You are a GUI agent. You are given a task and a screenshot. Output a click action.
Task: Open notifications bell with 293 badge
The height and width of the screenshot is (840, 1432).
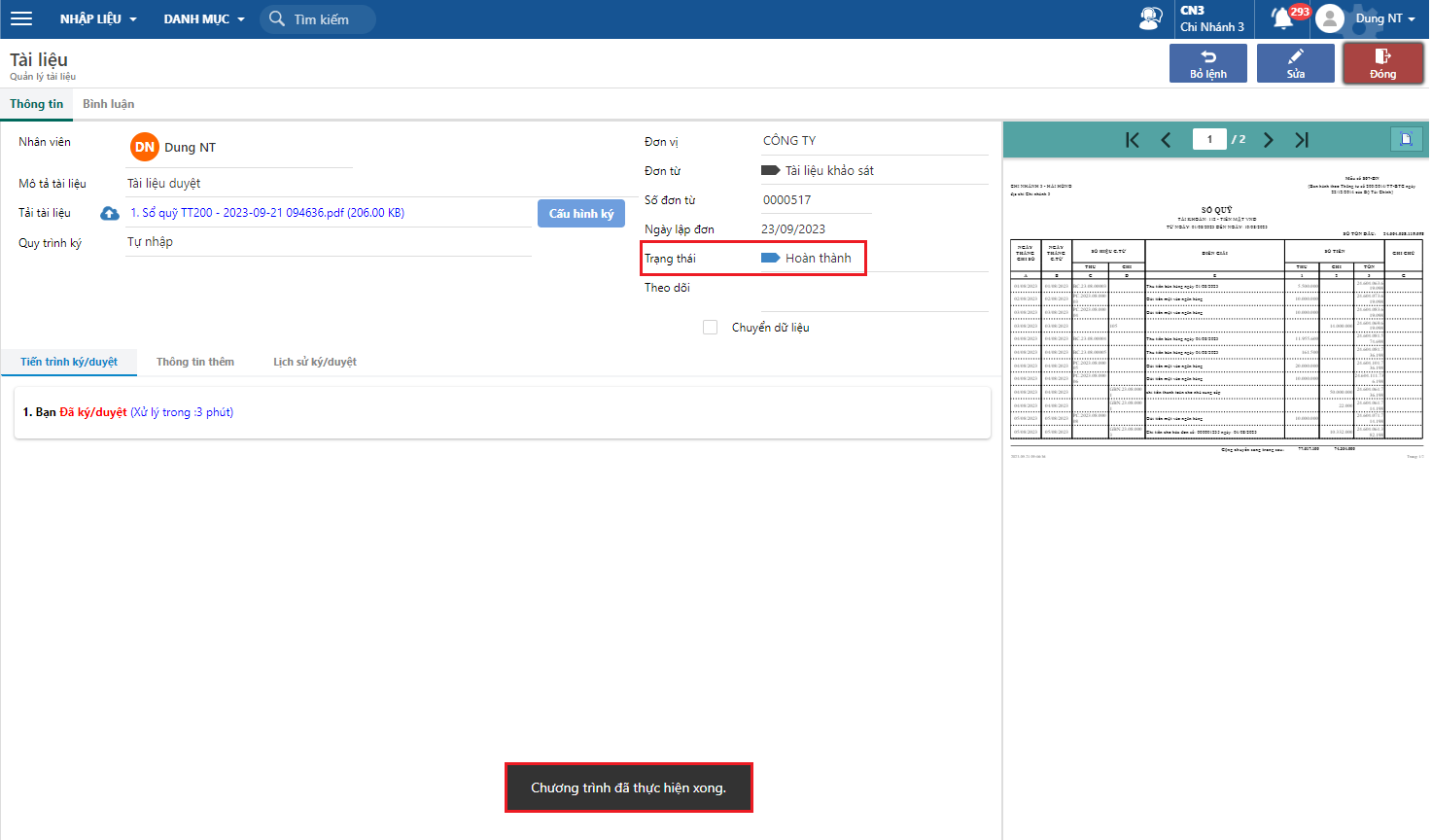pos(1283,18)
